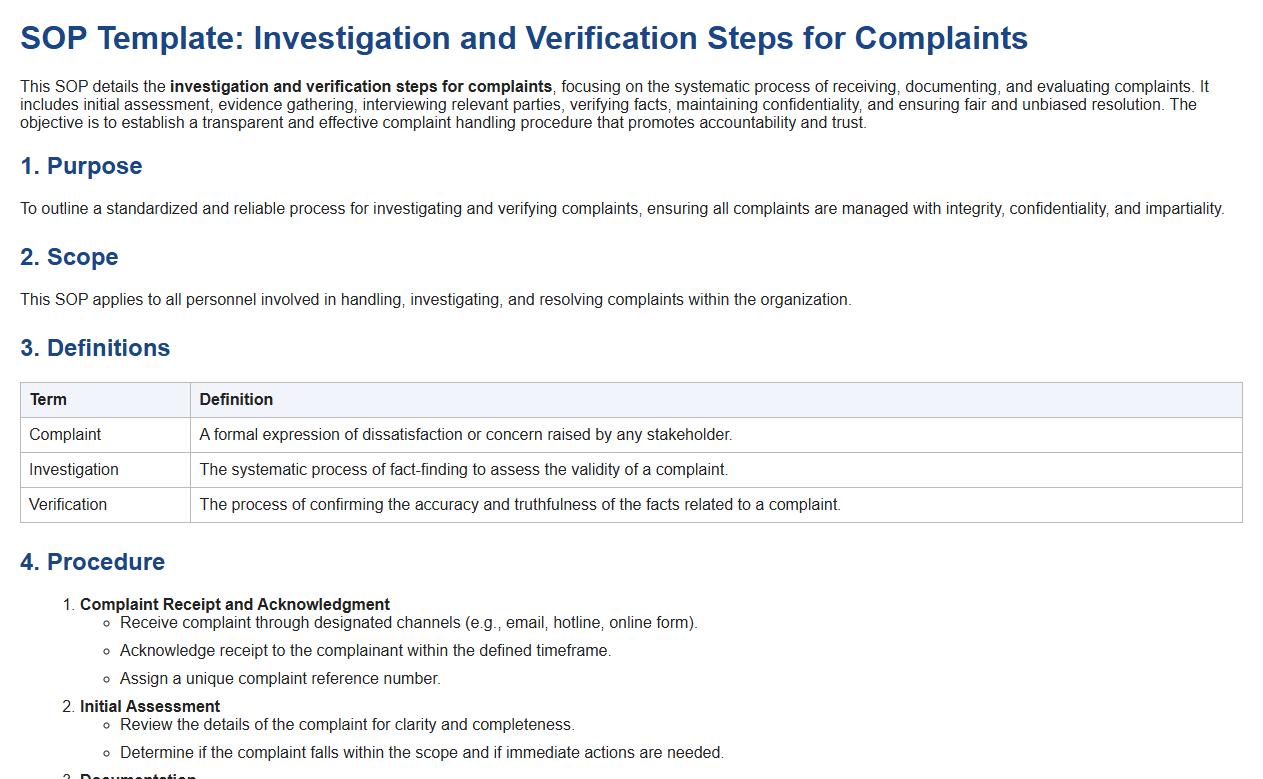This screenshot has width=1263, height=779.
Task: Click the "Initial Assessment" step title
Action: tap(150, 706)
